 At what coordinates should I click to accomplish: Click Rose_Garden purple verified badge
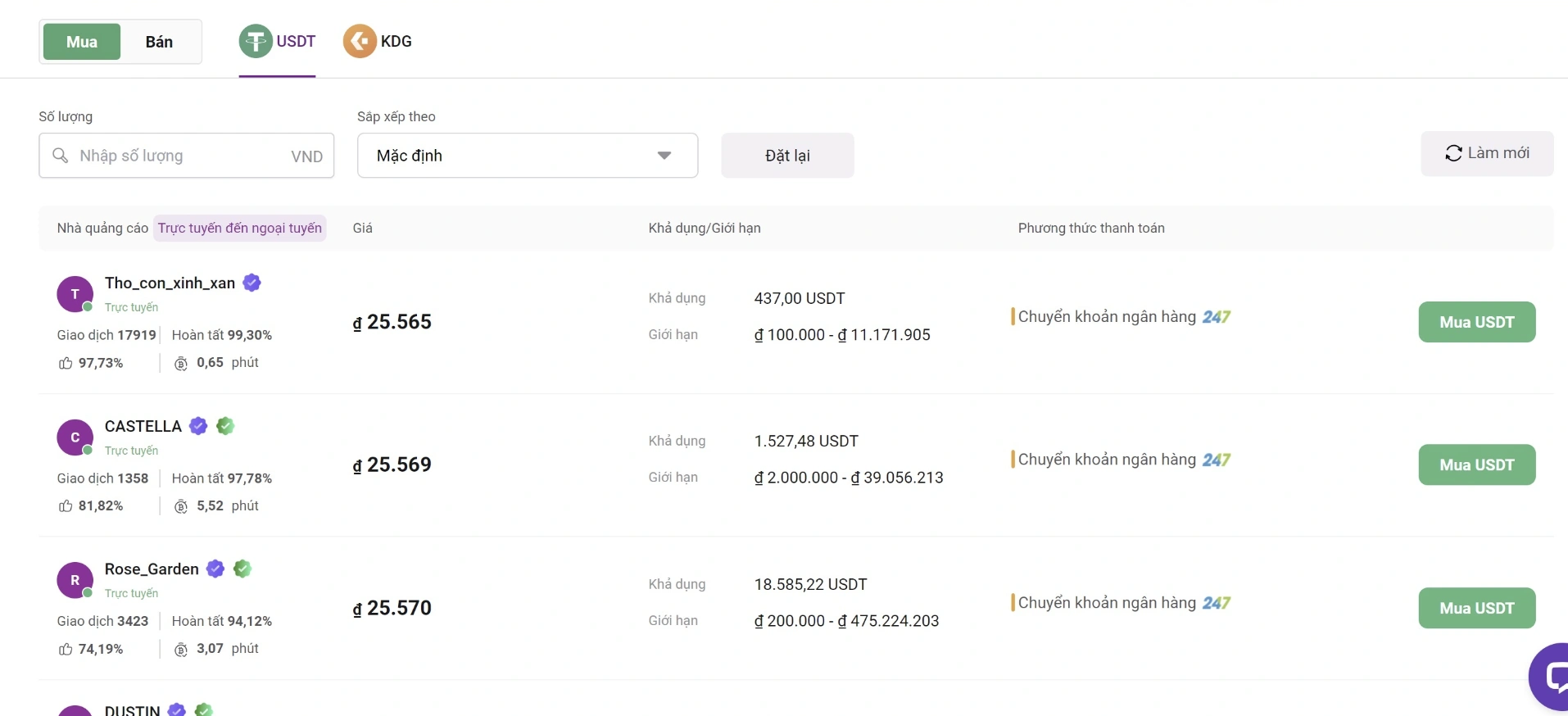215,569
